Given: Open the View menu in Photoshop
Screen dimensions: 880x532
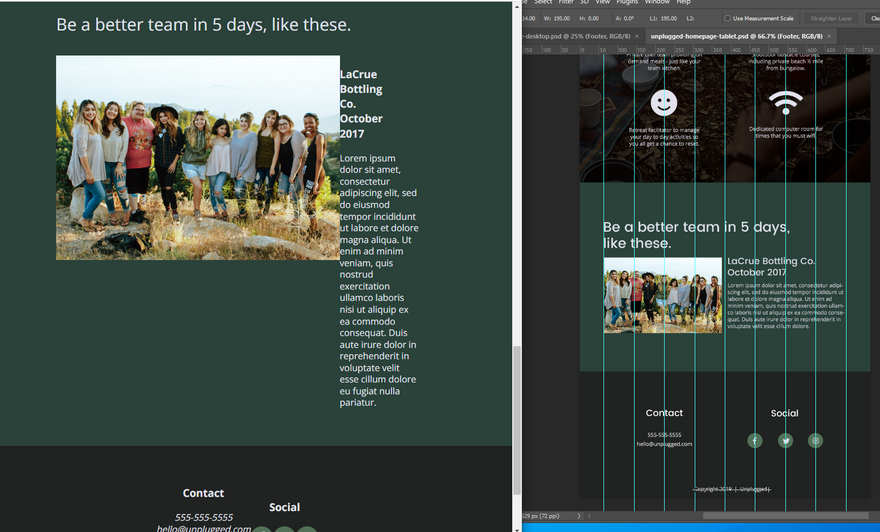Looking at the screenshot, I should tap(602, 3).
